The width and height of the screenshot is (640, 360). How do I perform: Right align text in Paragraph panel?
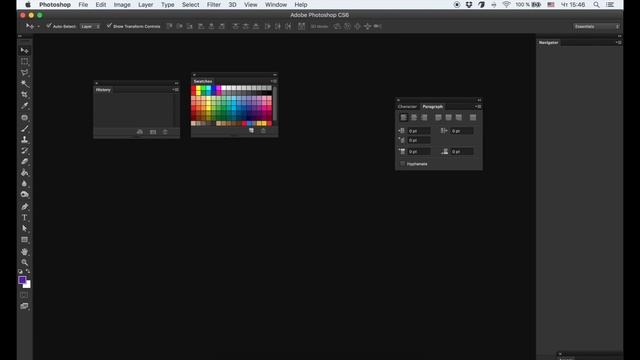[424, 118]
